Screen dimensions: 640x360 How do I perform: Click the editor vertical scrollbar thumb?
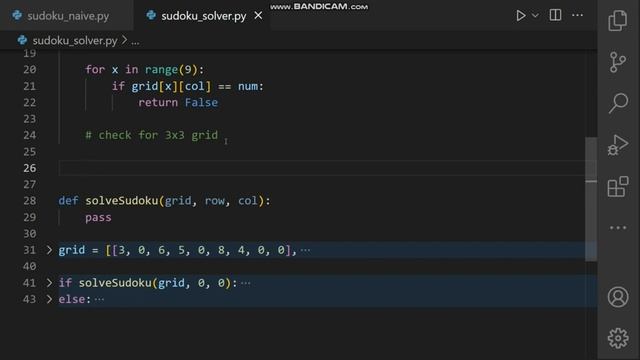pyautogui.click(x=591, y=199)
